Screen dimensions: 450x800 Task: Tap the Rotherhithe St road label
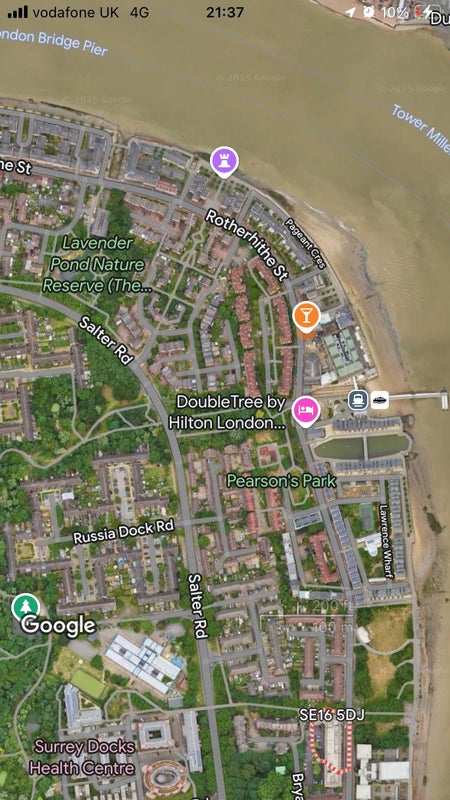246,244
